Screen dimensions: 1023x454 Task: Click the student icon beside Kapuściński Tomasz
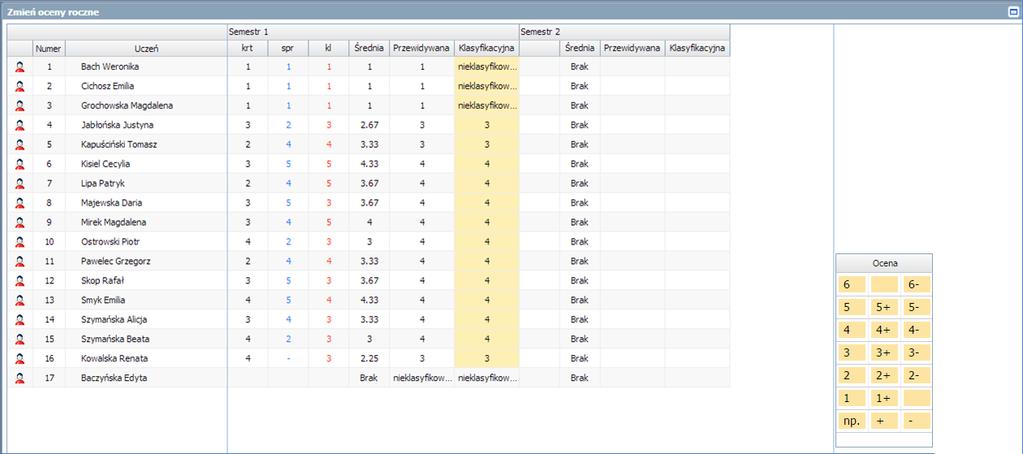20,144
